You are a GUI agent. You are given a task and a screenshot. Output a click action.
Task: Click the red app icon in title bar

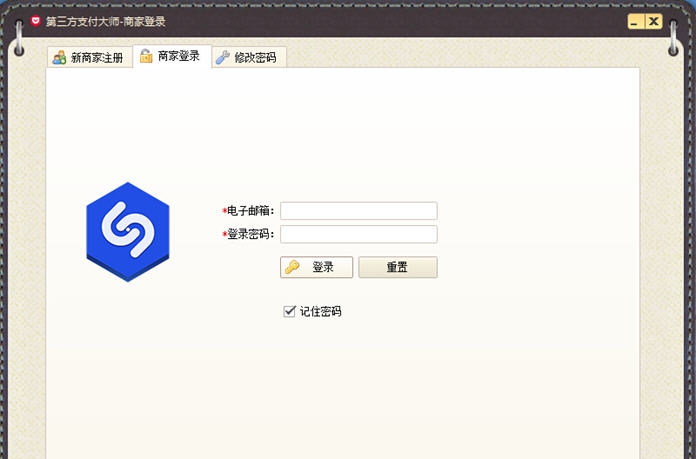tap(36, 21)
